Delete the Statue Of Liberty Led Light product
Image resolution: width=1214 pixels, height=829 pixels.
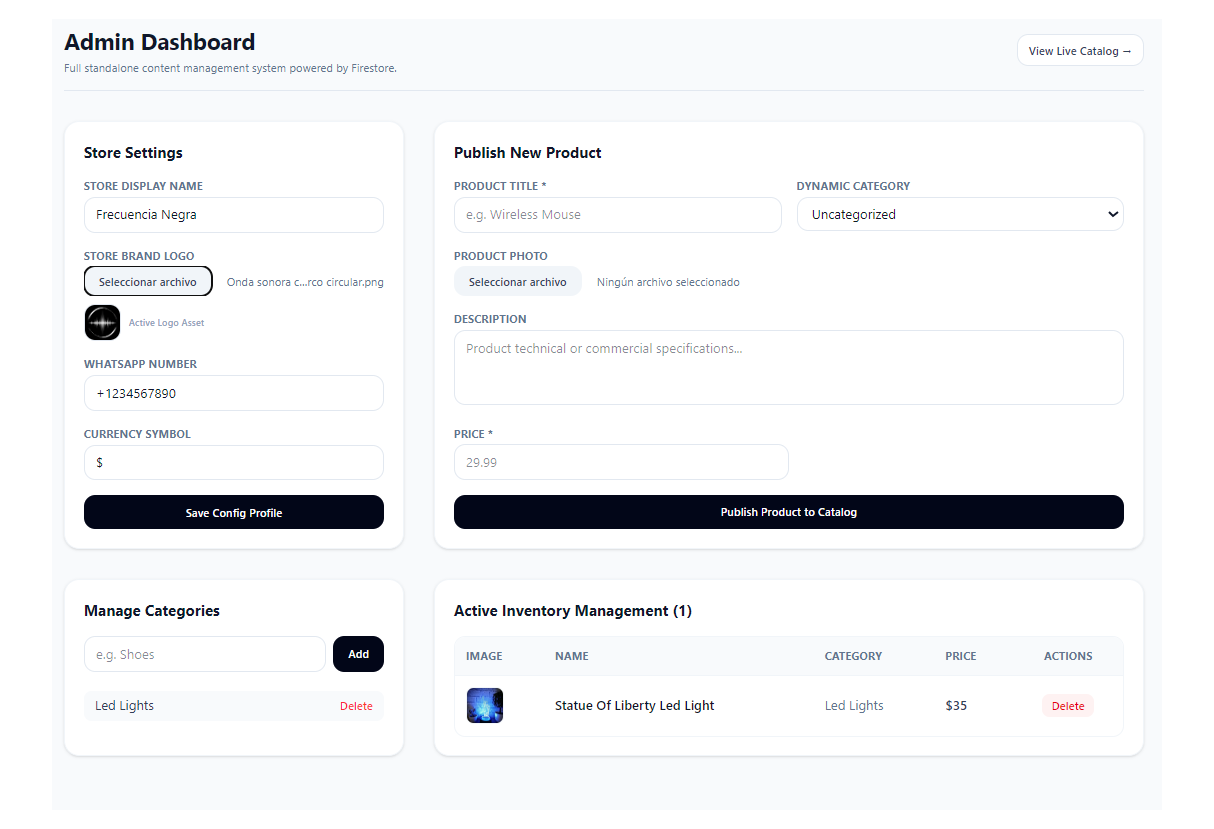(x=1068, y=706)
